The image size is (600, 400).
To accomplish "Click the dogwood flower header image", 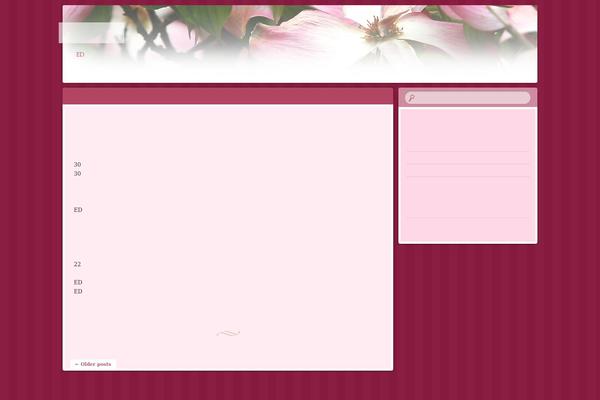I will tap(300, 44).
